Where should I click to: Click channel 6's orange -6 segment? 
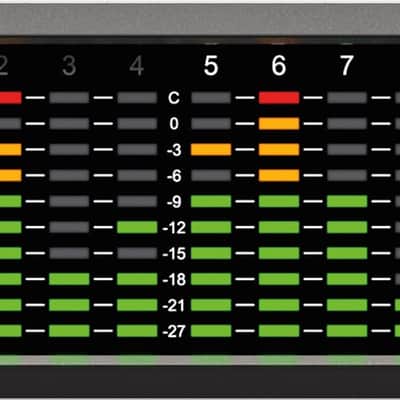click(279, 175)
